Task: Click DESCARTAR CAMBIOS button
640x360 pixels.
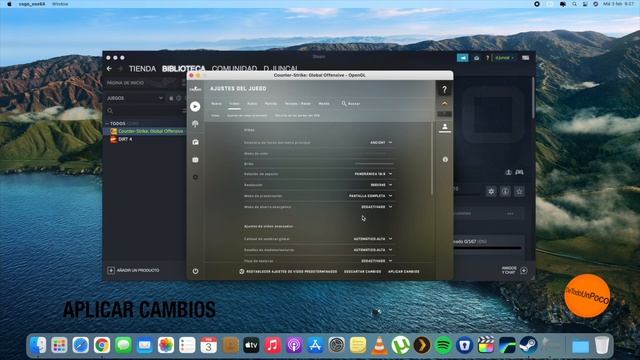Action: click(x=362, y=271)
